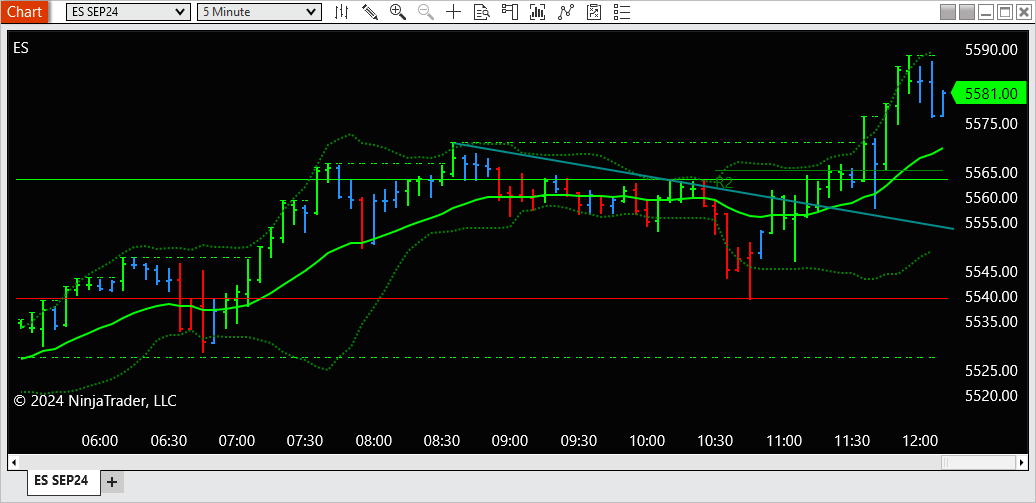
Task: Select the crosshair cursor icon
Action: click(453, 11)
